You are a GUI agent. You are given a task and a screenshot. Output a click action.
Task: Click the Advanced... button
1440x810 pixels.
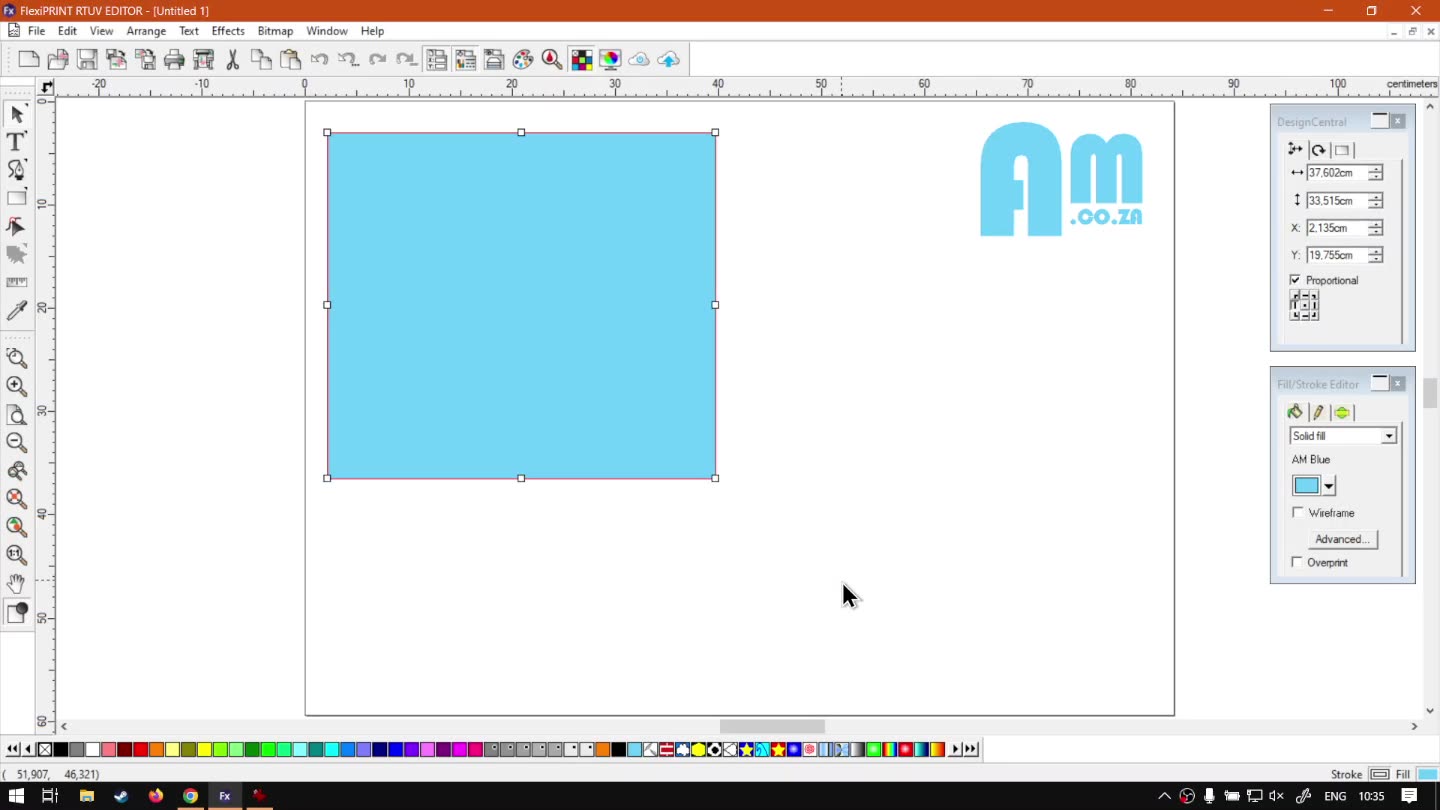1341,539
